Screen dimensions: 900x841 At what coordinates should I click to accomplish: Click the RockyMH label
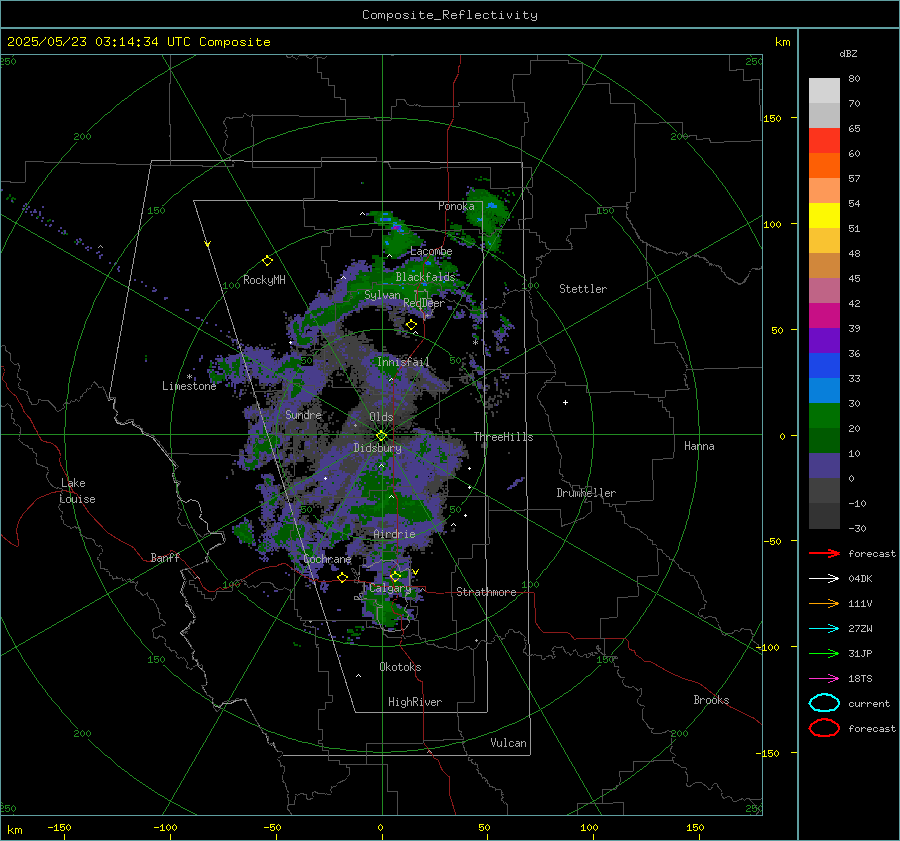pyautogui.click(x=264, y=280)
